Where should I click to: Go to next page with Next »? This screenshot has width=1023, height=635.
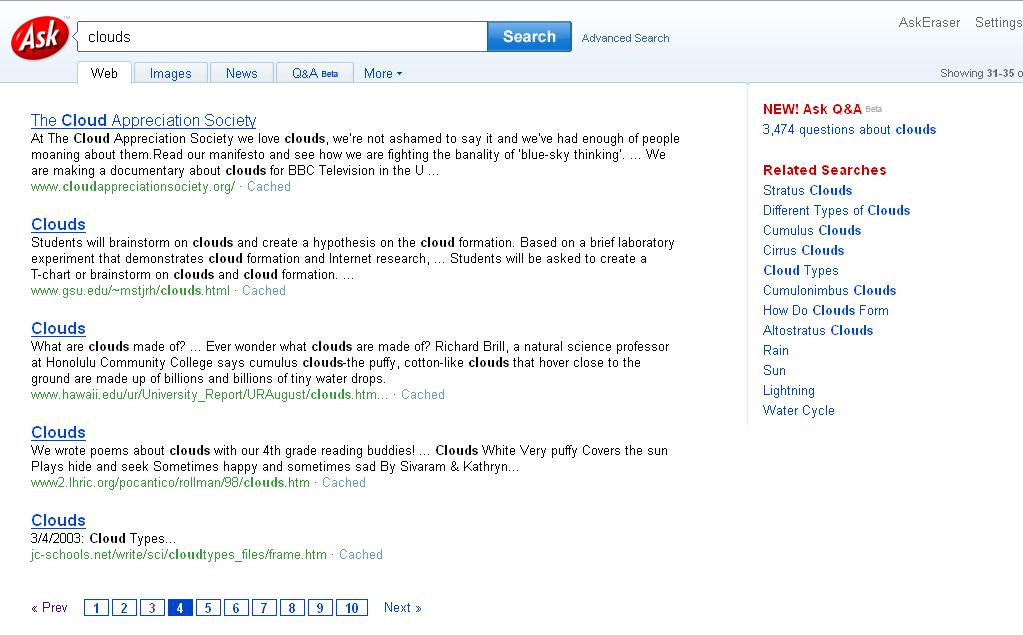[403, 608]
